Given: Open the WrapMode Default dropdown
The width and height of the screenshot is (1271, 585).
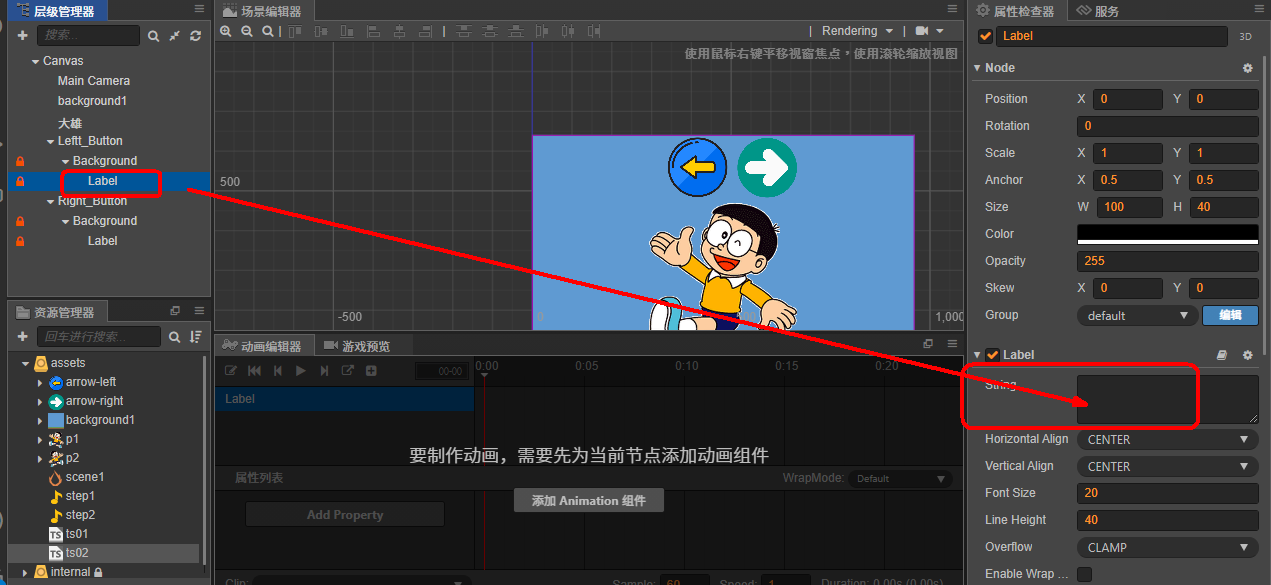Looking at the screenshot, I should tap(900, 478).
